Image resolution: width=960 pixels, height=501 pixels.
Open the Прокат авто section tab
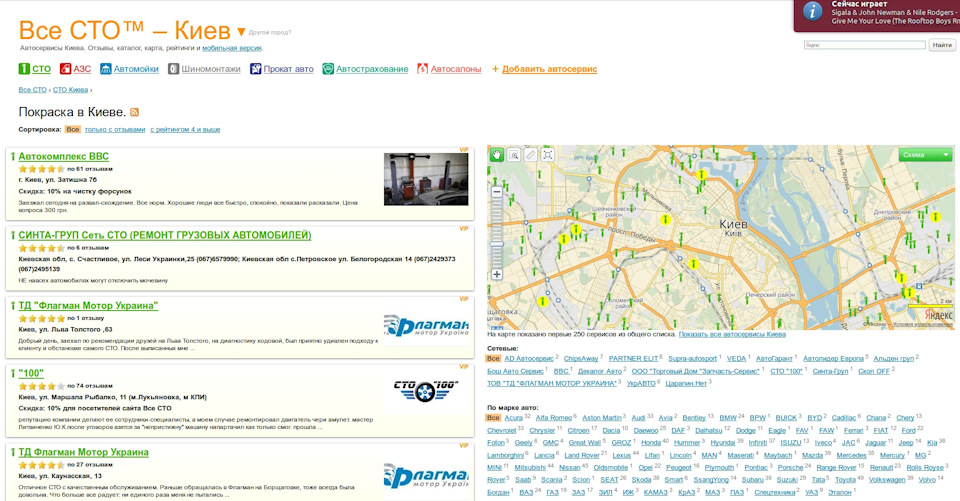[x=288, y=69]
